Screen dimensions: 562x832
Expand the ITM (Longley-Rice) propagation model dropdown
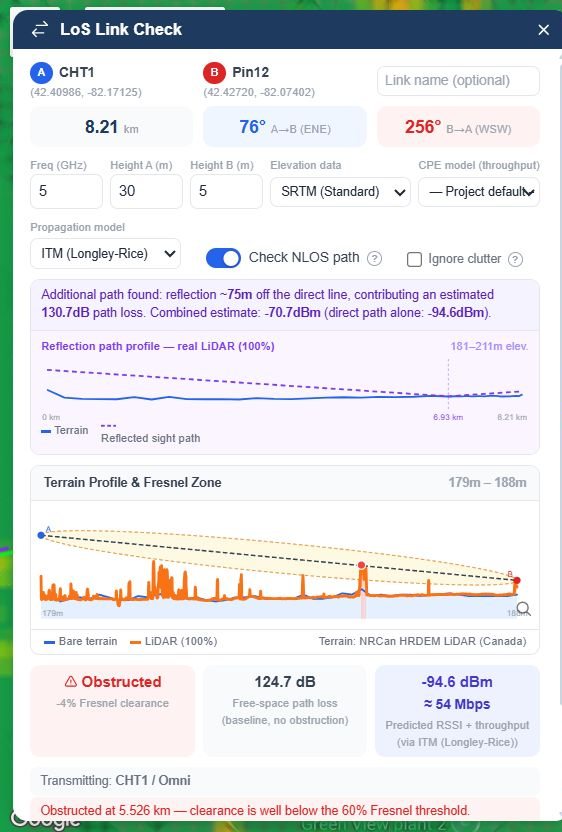(106, 254)
